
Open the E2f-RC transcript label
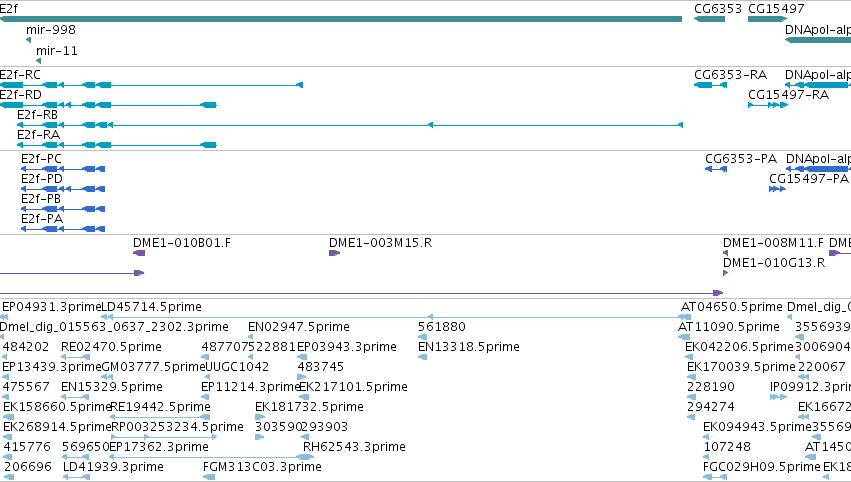tap(20, 75)
